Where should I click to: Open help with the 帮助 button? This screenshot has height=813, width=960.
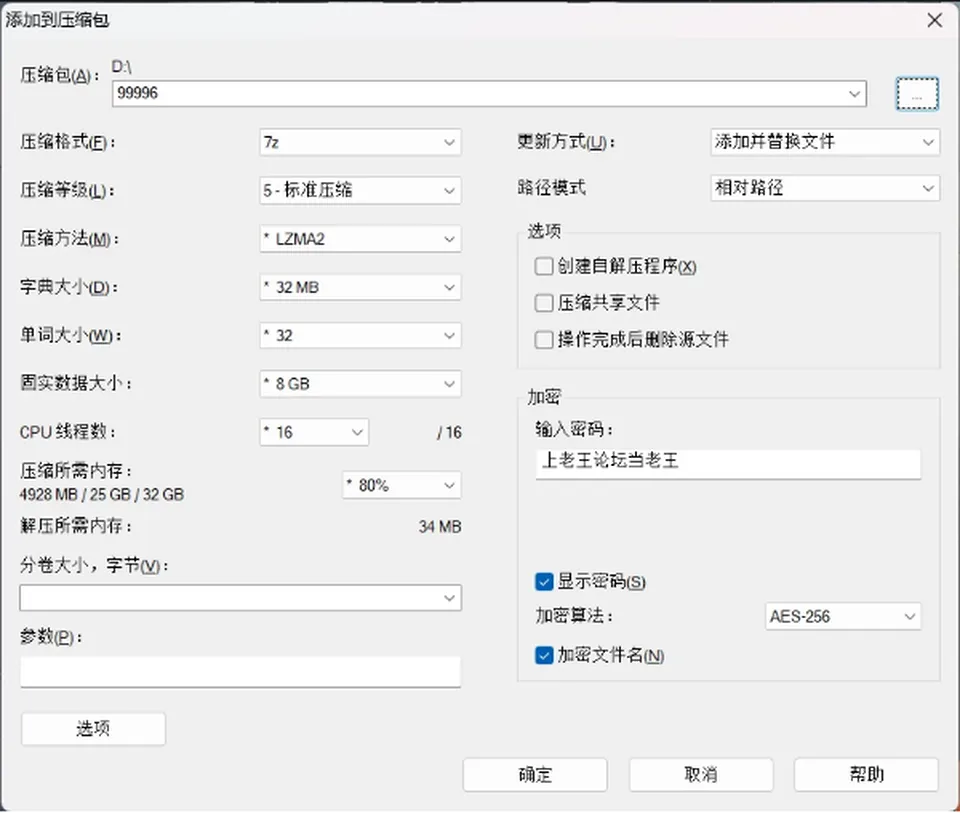click(866, 774)
